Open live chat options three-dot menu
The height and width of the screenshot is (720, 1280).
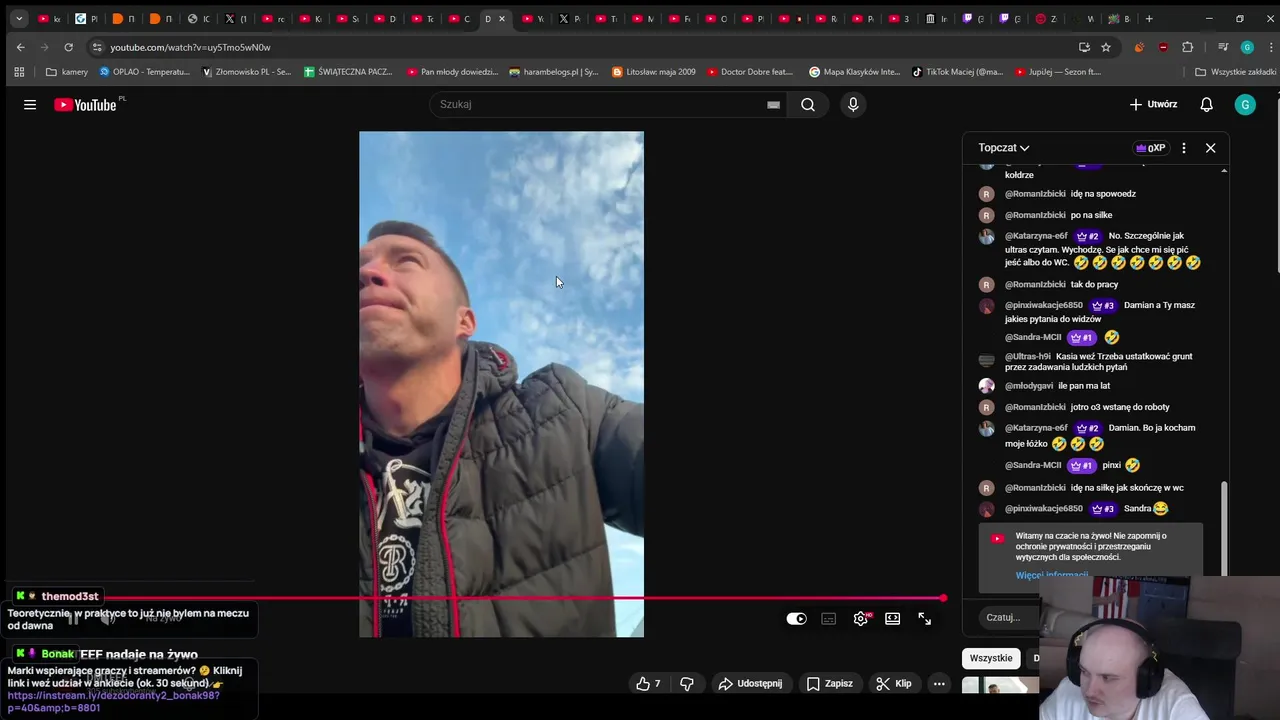(1183, 148)
